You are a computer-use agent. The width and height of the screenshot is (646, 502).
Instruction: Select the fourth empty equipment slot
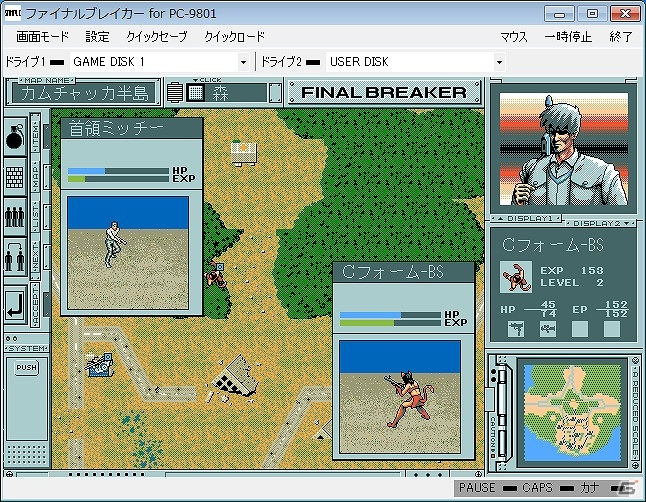point(612,328)
